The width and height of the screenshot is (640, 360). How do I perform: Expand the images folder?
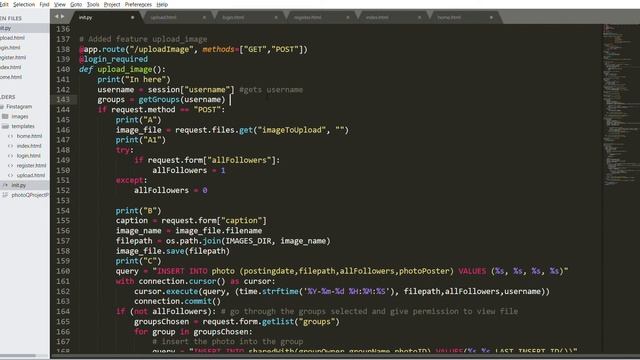20,117
